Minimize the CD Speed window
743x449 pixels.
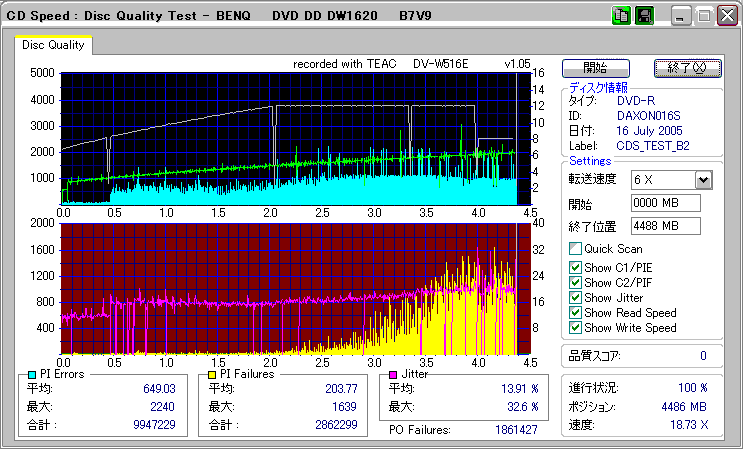[682, 15]
